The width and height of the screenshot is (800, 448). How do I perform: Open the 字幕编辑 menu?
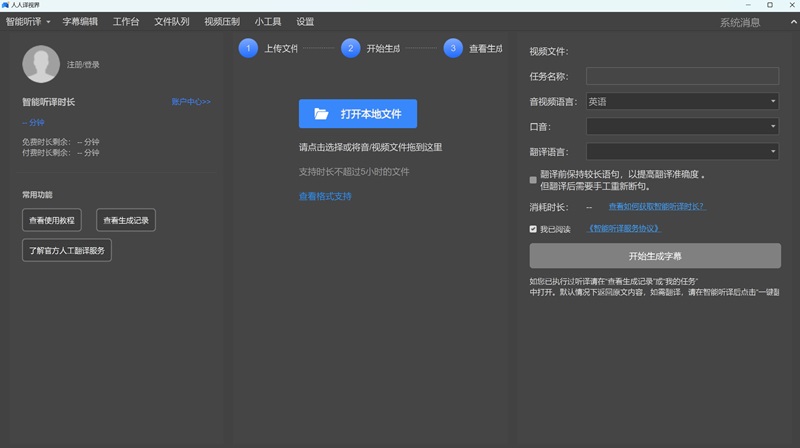80,21
